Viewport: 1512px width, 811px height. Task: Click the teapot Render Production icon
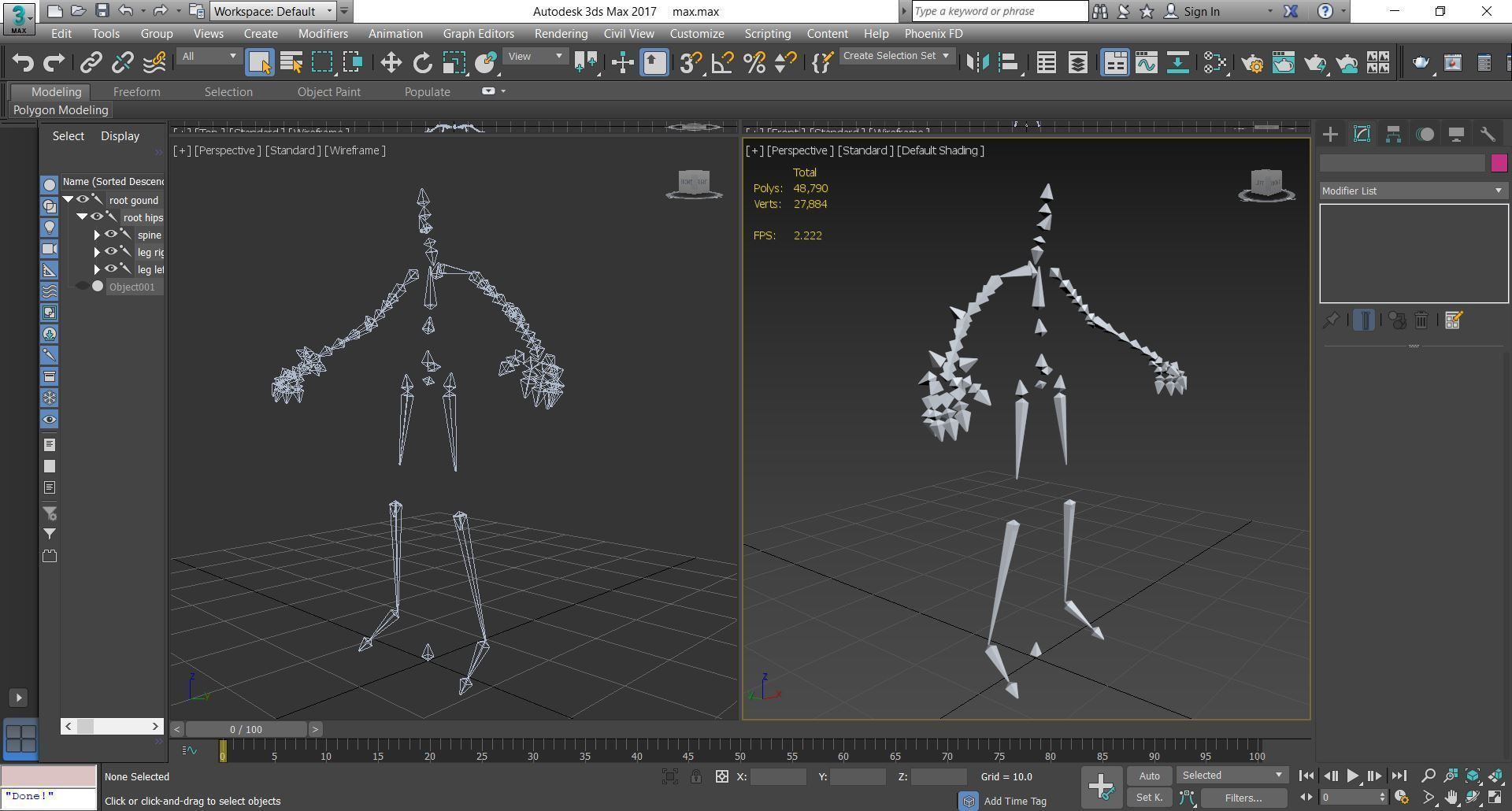point(1315,63)
